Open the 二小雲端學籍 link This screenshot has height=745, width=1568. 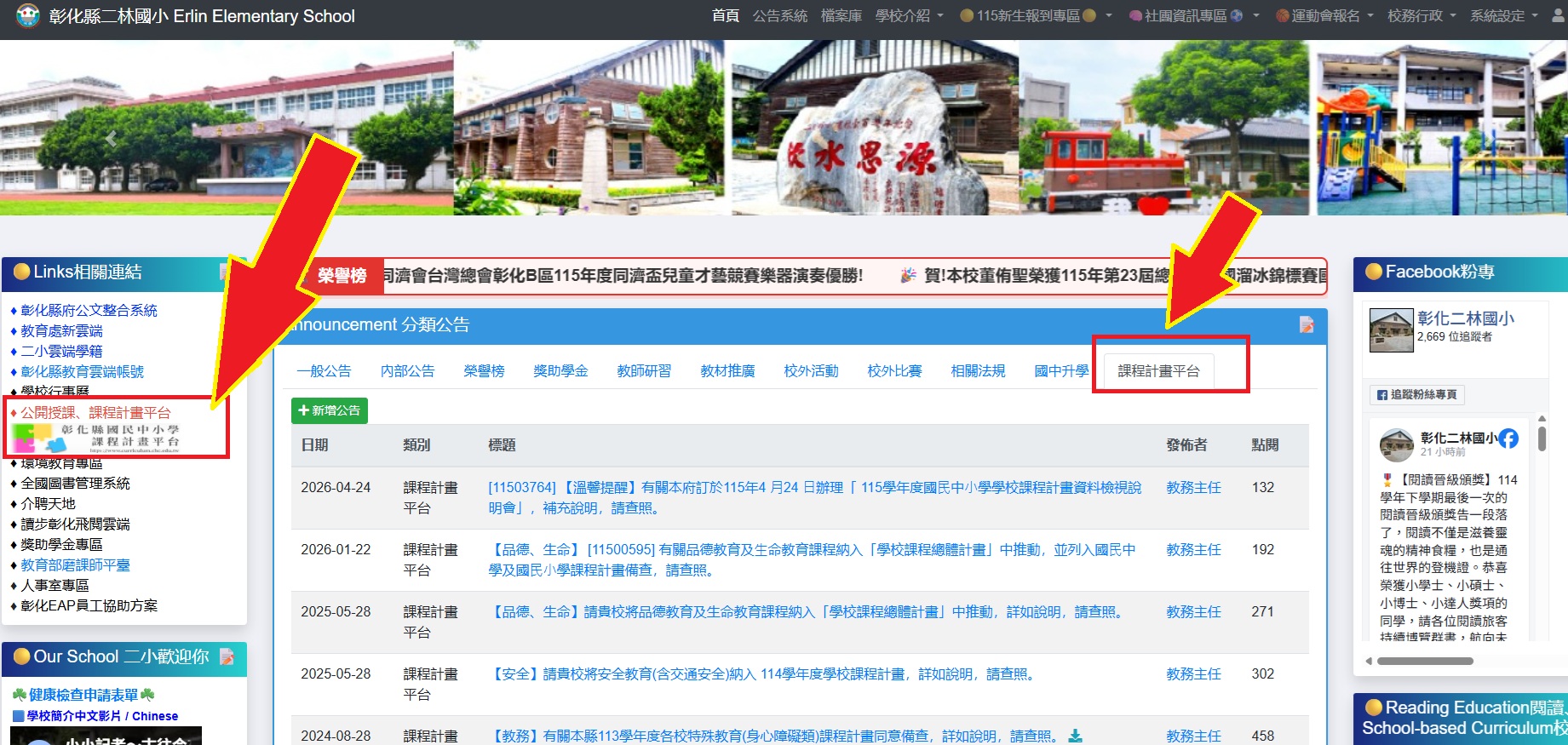pyautogui.click(x=61, y=351)
